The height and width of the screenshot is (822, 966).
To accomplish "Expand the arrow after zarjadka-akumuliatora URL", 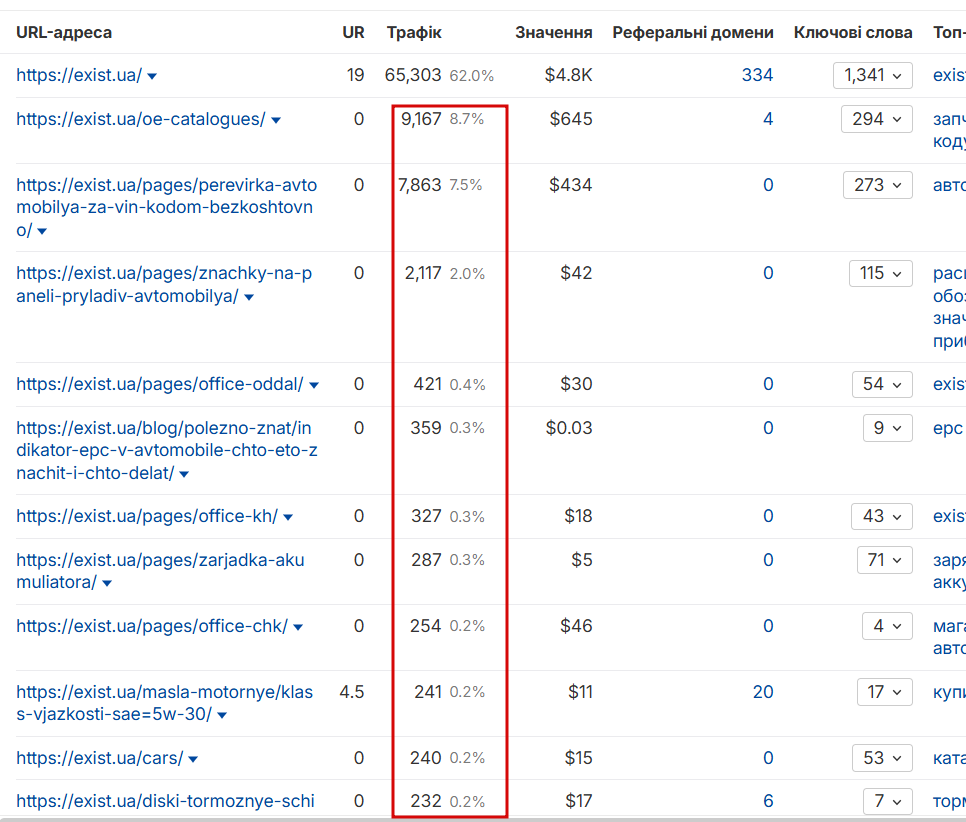I will pyautogui.click(x=107, y=583).
